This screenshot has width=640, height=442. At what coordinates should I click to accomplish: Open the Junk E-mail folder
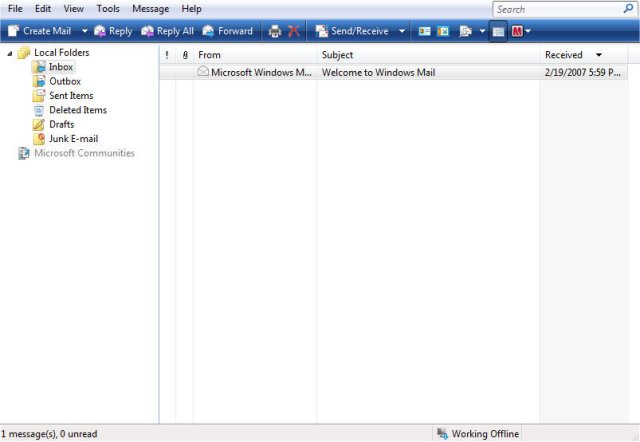(66, 139)
